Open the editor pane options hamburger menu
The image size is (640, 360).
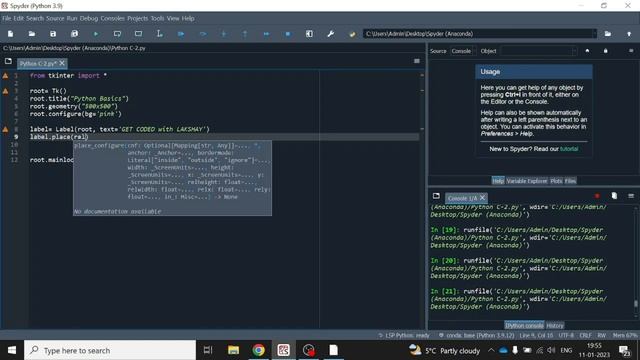click(x=417, y=61)
